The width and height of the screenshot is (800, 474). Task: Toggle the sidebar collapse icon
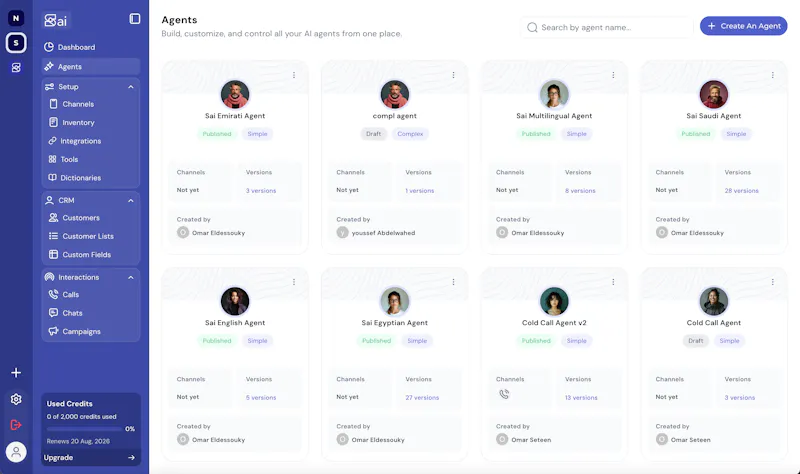(135, 19)
